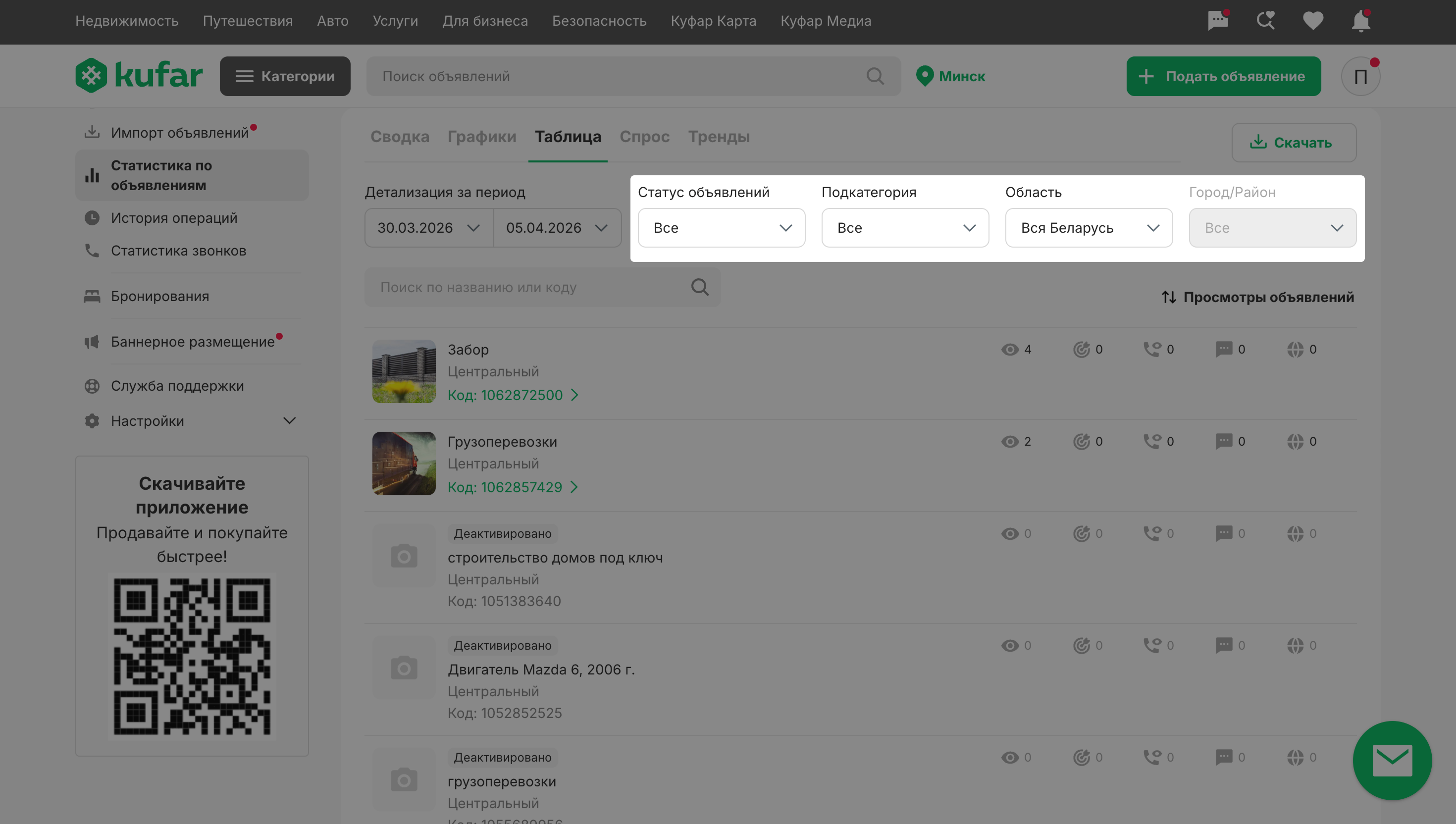Click the sort arrows icon near Просмотры объявлений

pos(1169,297)
